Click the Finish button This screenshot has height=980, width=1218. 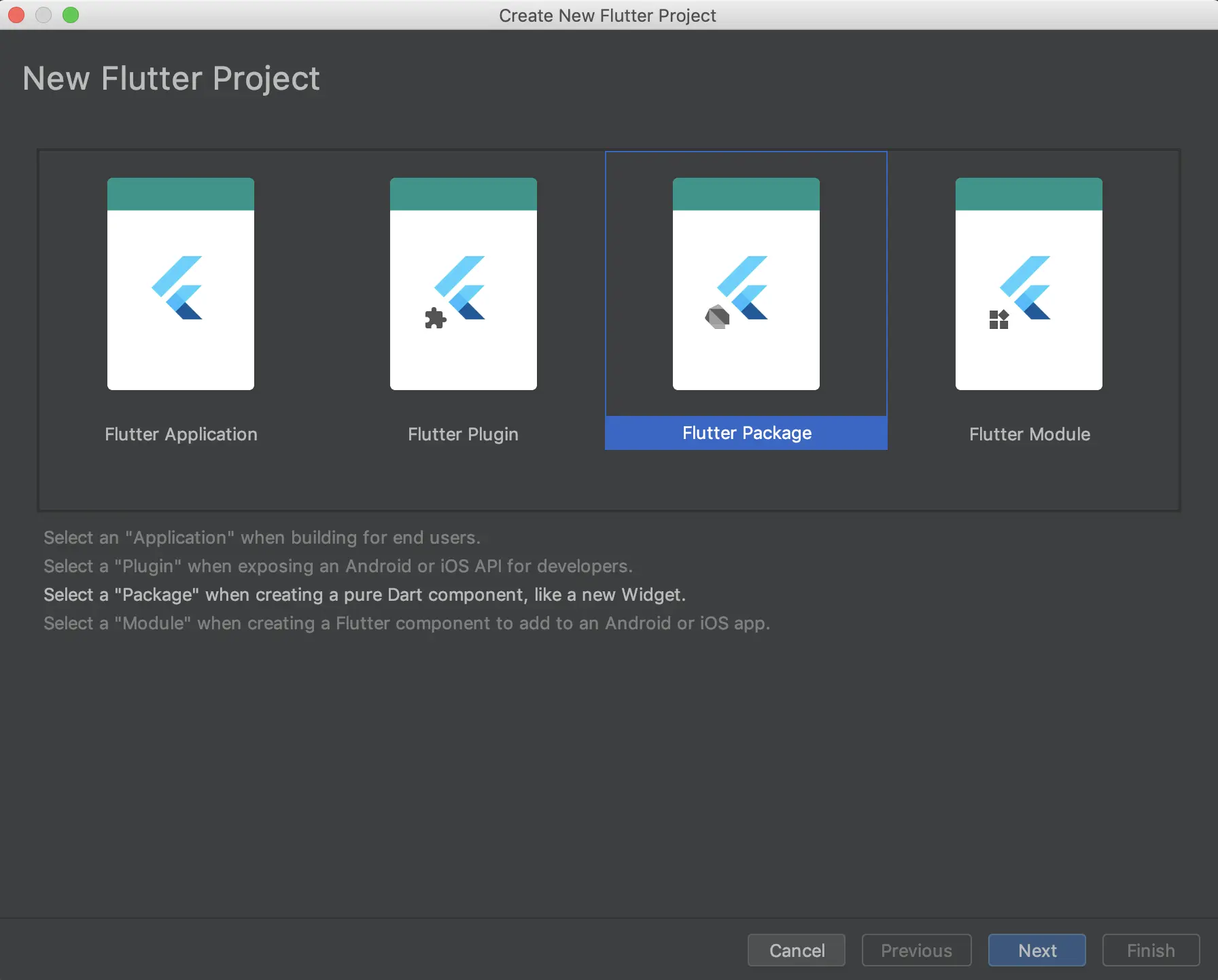(1151, 950)
